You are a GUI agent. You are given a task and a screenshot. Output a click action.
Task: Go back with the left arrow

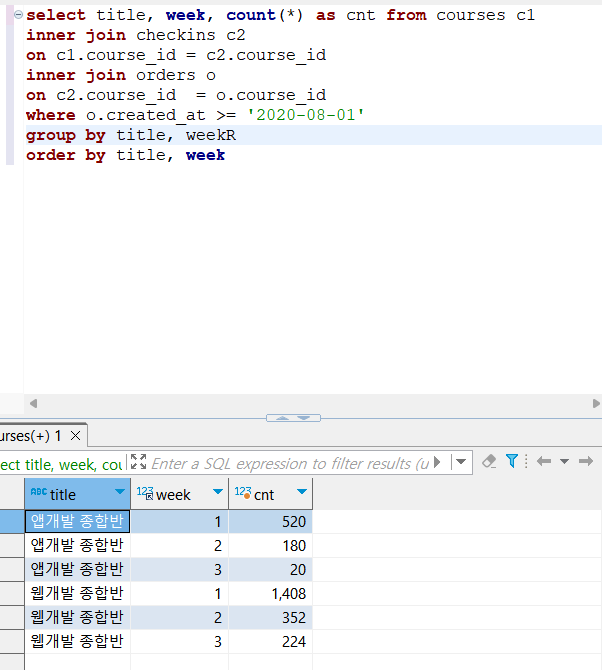pos(543,461)
